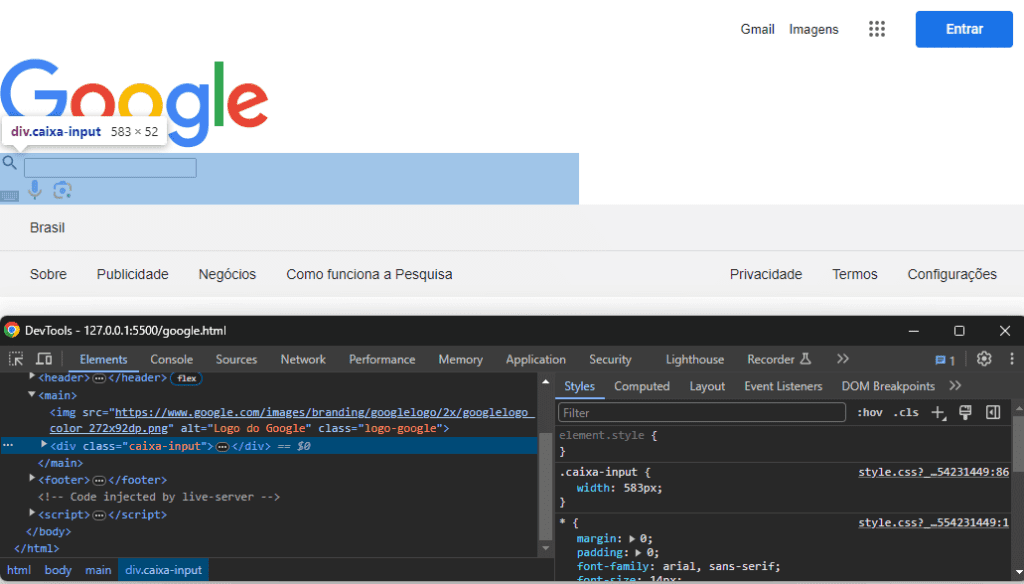The image size is (1024, 584).
Task: Open the console messages indicator
Action: (x=941, y=358)
